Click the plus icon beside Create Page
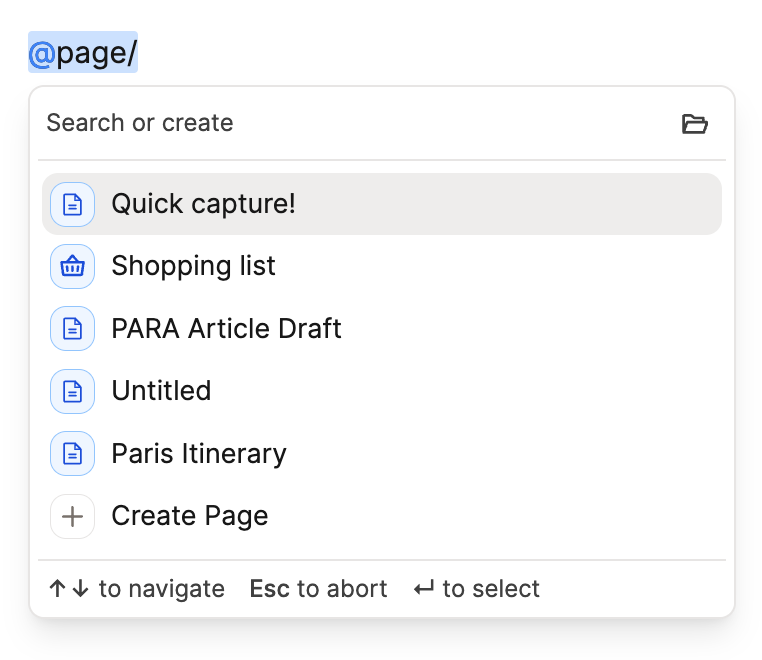 click(x=72, y=516)
